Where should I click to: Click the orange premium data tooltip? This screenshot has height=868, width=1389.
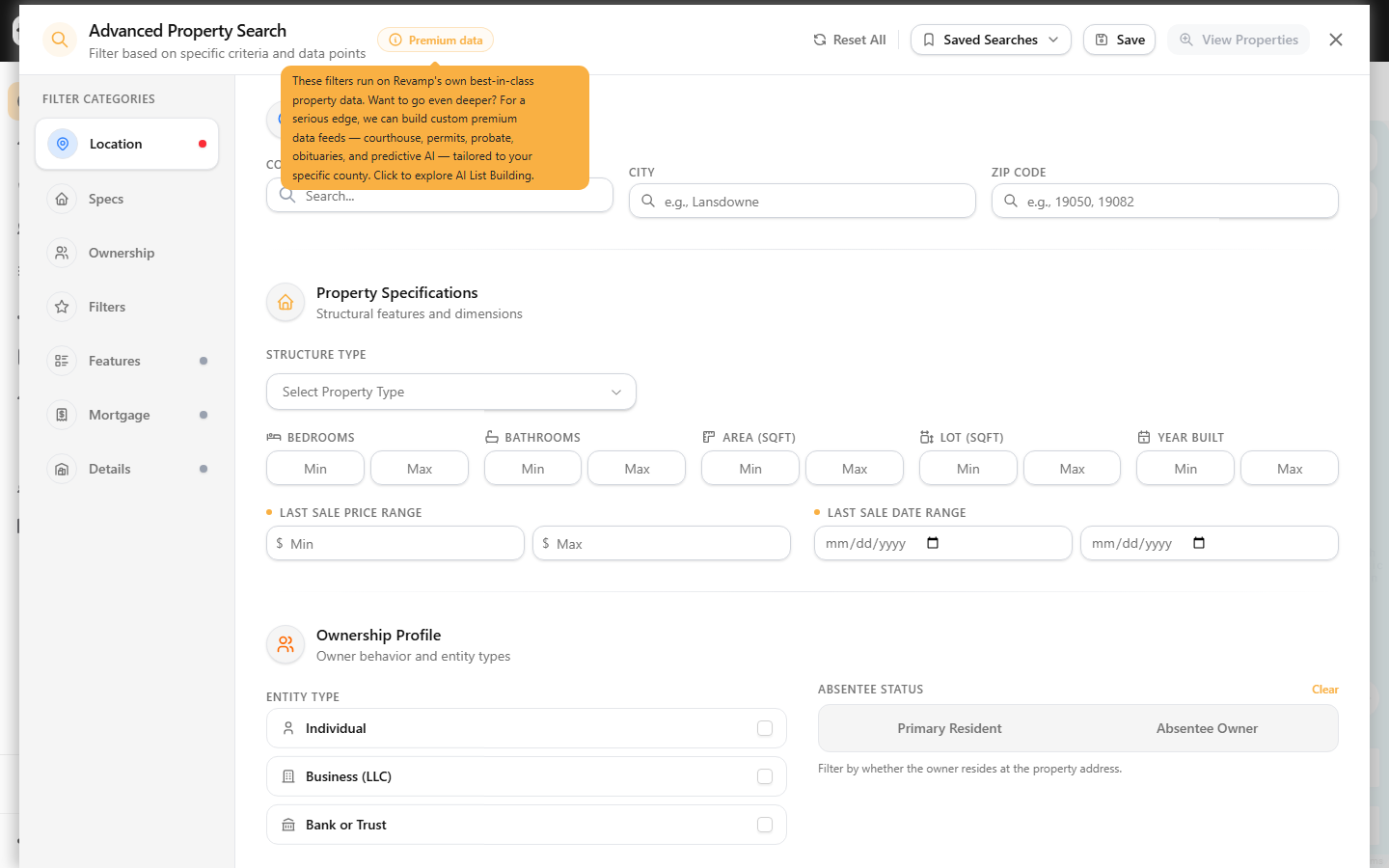point(435,127)
